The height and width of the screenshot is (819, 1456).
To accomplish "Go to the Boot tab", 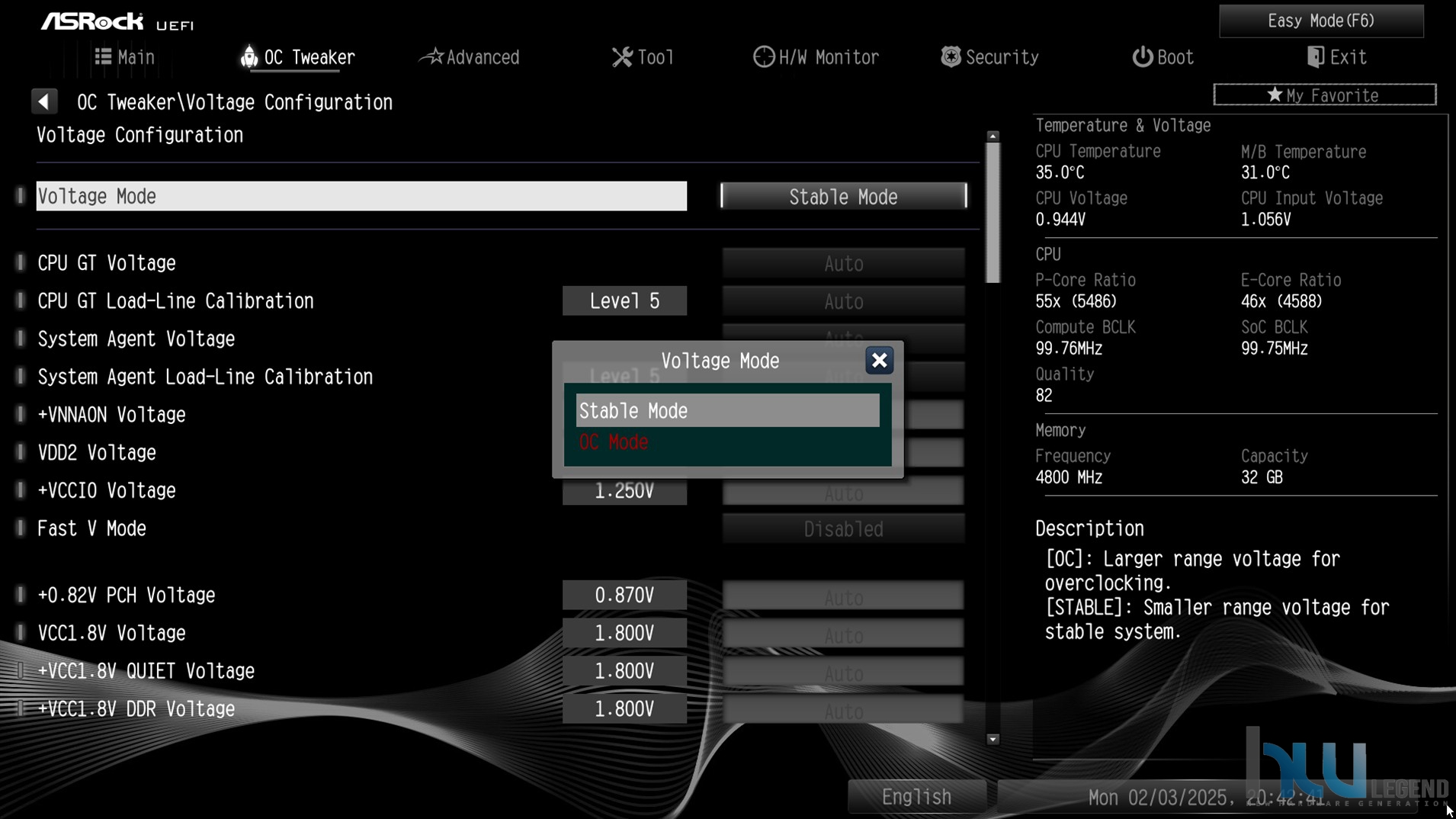I will (1163, 57).
